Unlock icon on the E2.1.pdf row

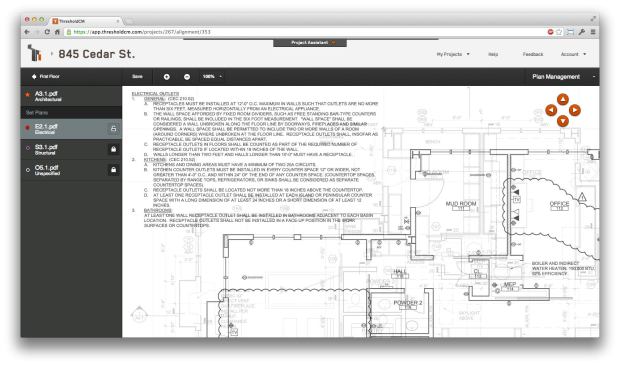pos(113,128)
